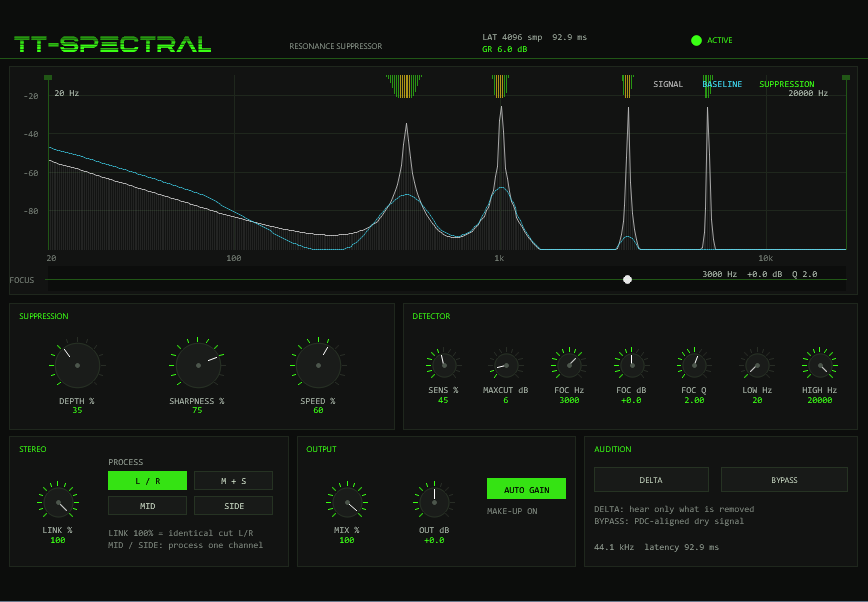The width and height of the screenshot is (868, 602).
Task: Click the MAXCUT dB knob
Action: [x=506, y=366]
